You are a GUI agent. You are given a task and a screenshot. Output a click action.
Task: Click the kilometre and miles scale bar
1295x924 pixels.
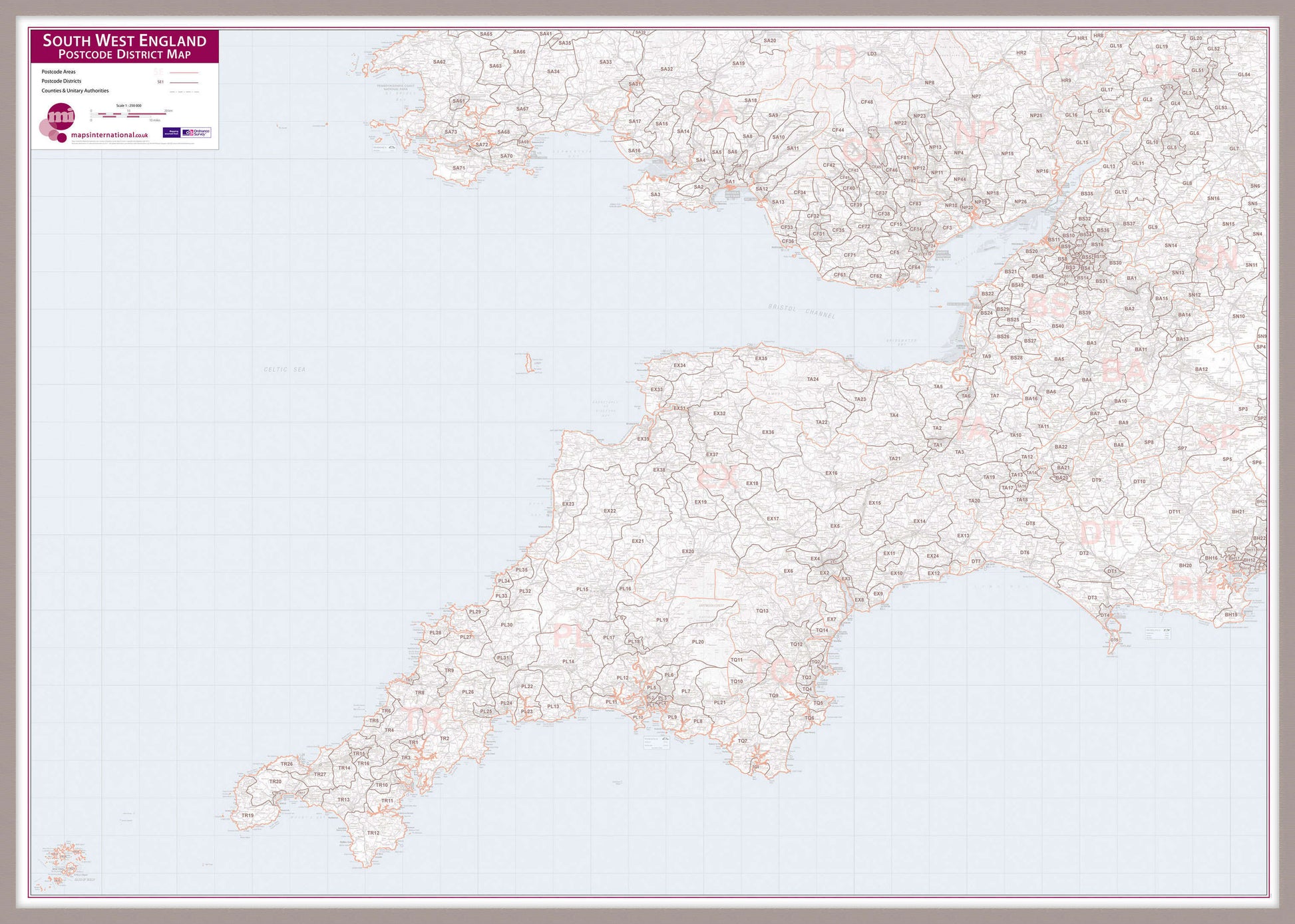tap(131, 115)
